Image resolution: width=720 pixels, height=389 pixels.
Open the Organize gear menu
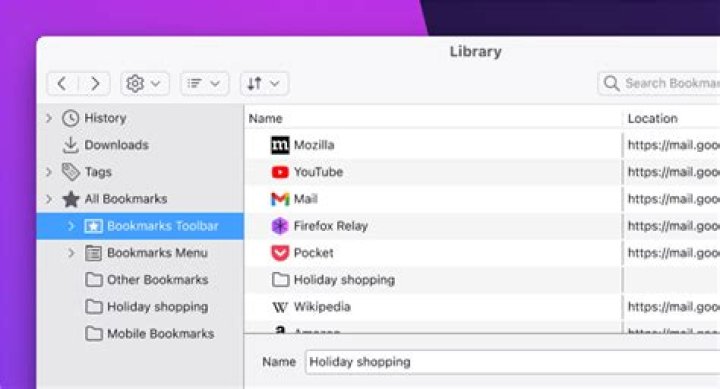144,84
